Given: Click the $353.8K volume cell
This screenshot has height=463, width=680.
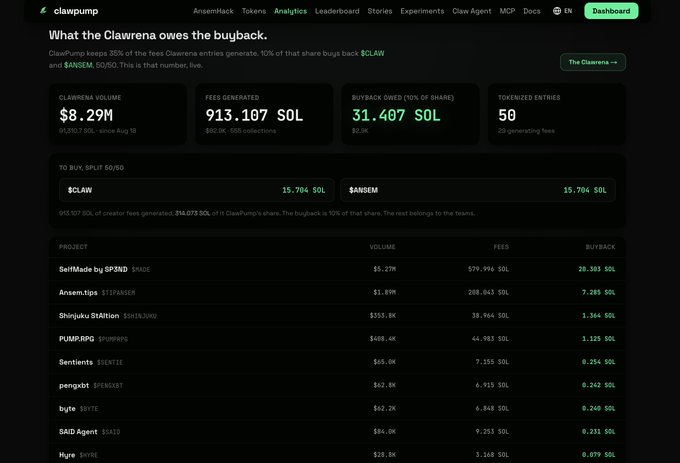Looking at the screenshot, I should (383, 316).
